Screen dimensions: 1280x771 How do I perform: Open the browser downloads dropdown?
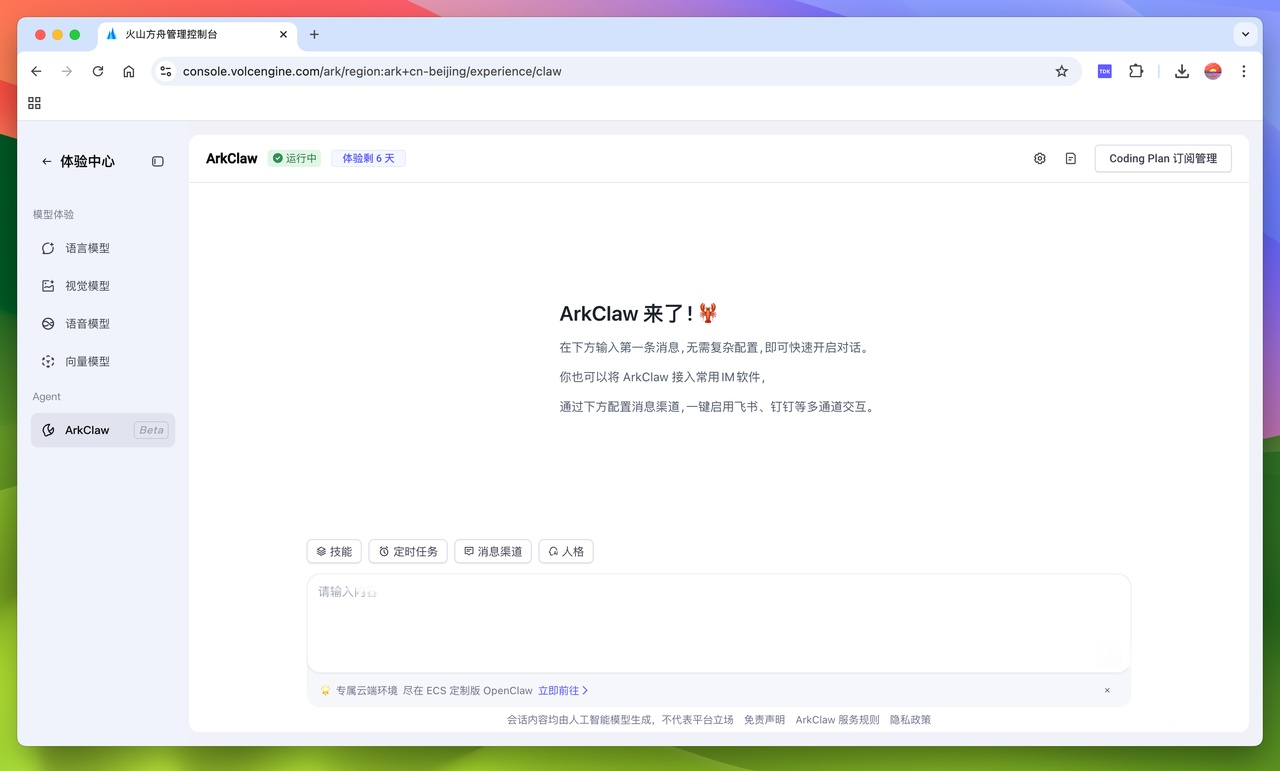1181,71
